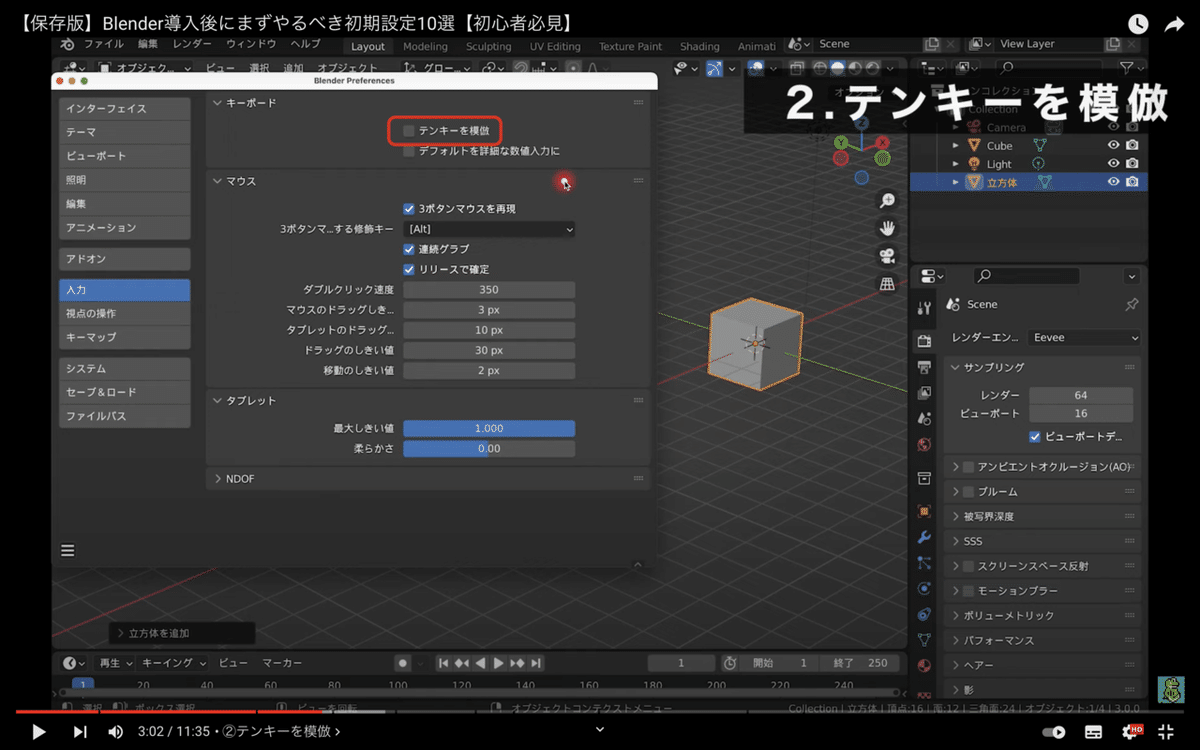Hide Light in outliner with eye icon
Image resolution: width=1200 pixels, height=750 pixels.
coord(1113,164)
